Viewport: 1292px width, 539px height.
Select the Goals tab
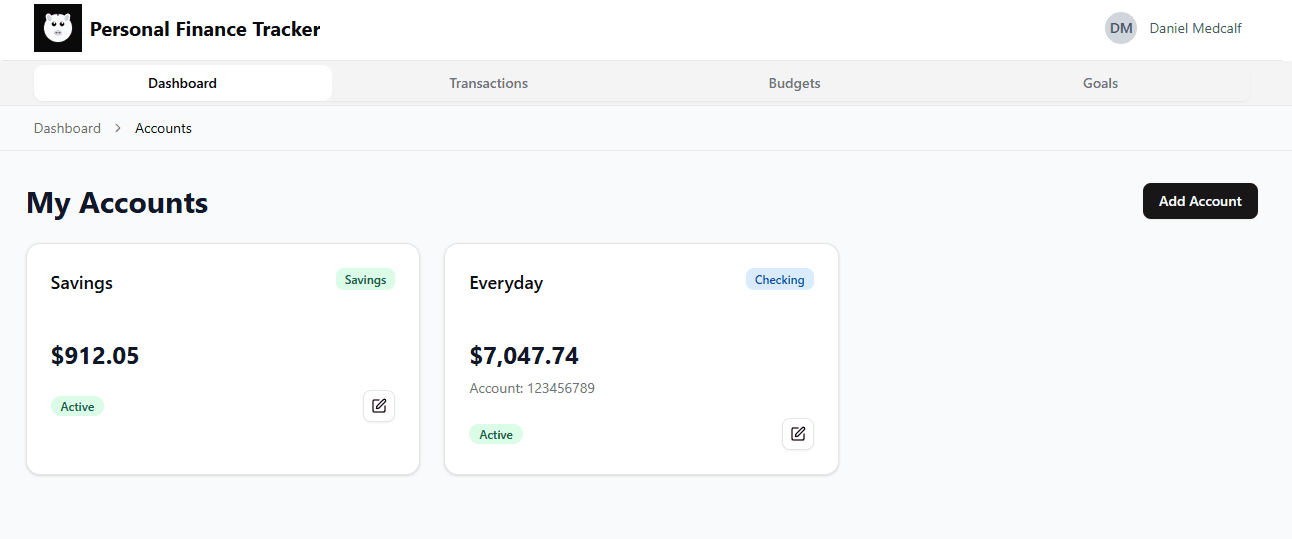click(x=1100, y=83)
